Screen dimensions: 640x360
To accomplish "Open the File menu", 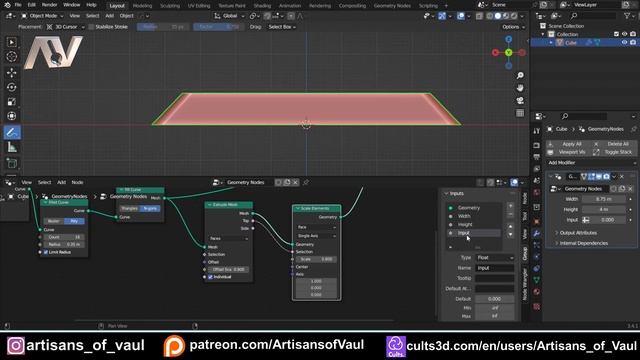I will click(18, 5).
